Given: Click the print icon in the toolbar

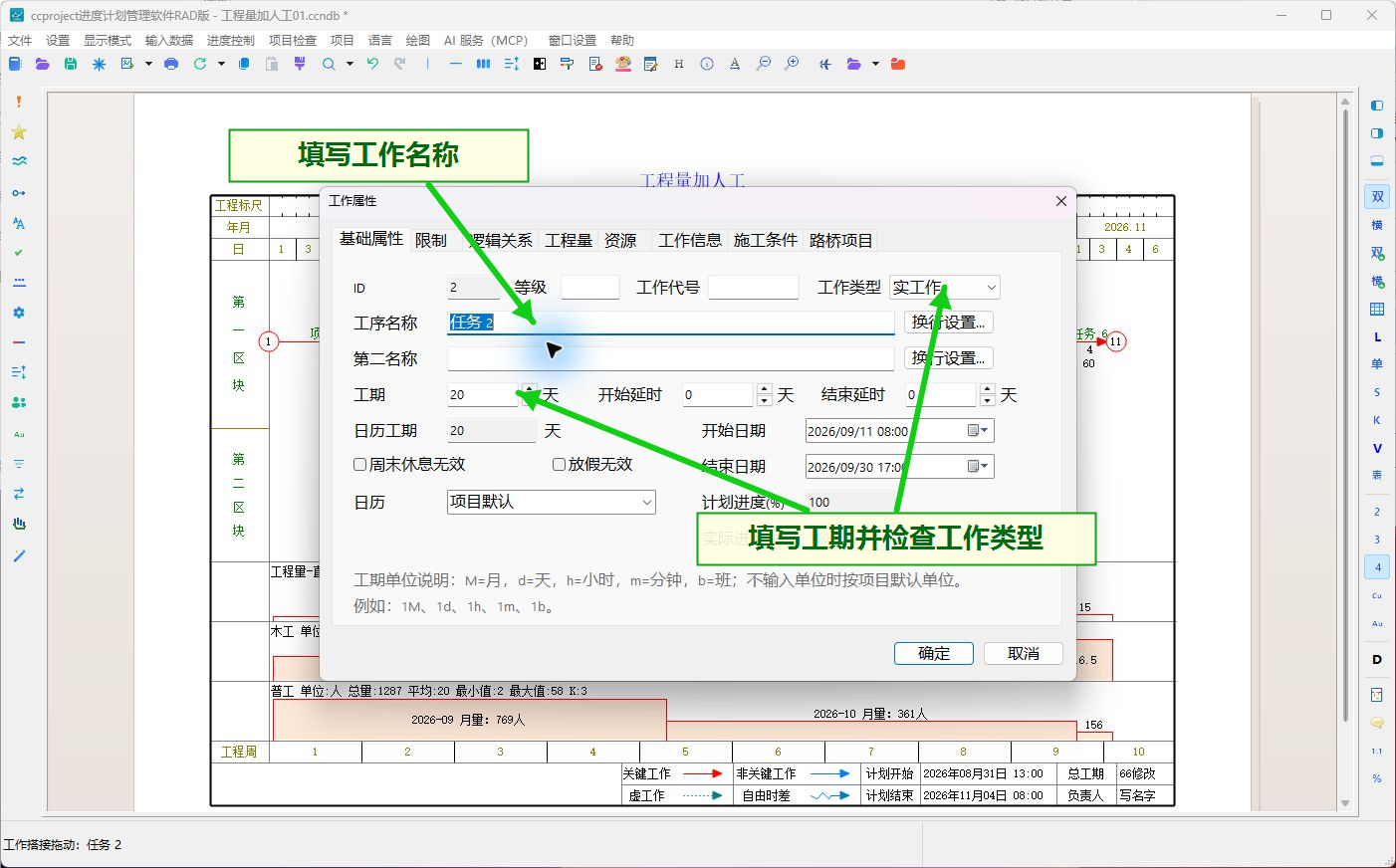Looking at the screenshot, I should pyautogui.click(x=171, y=64).
